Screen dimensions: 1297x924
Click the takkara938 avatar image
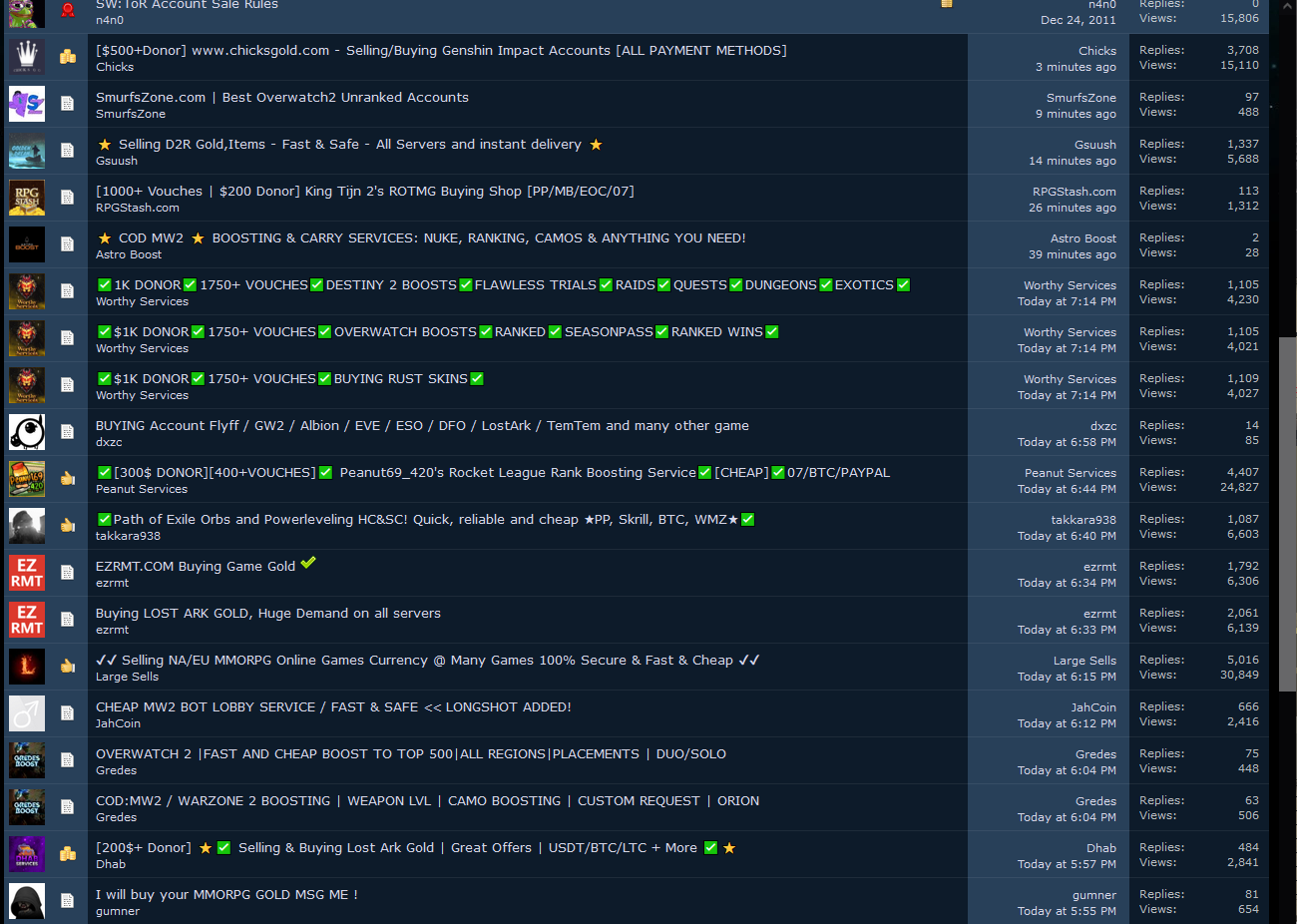click(x=27, y=526)
